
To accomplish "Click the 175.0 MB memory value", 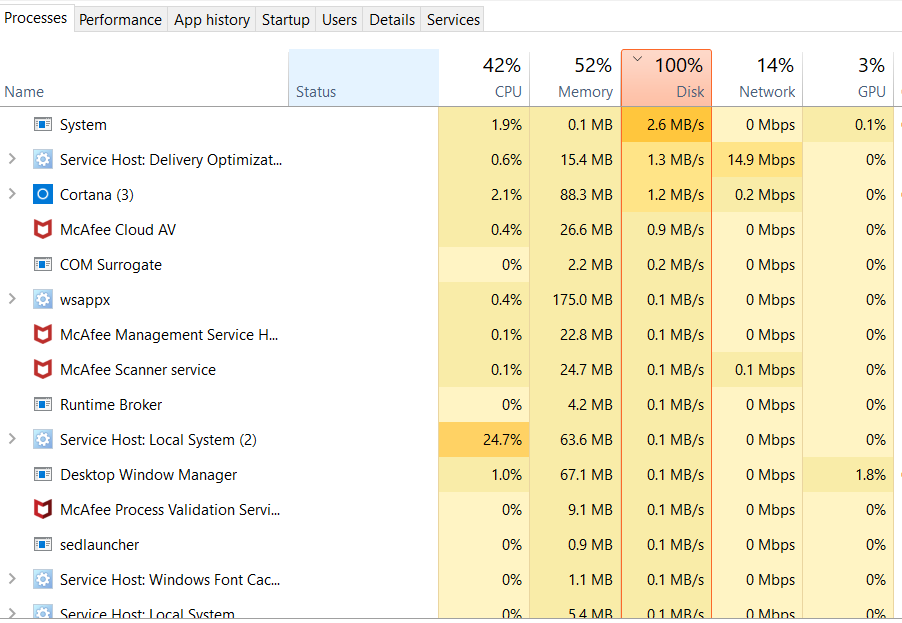I will (575, 300).
